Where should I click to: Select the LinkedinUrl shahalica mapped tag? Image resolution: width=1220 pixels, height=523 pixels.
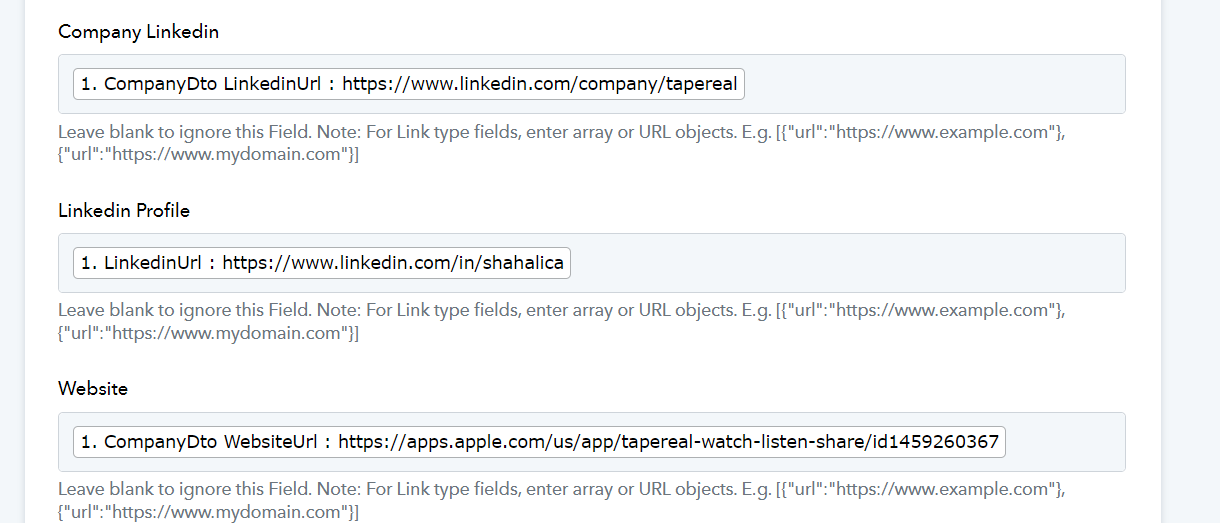[322, 263]
